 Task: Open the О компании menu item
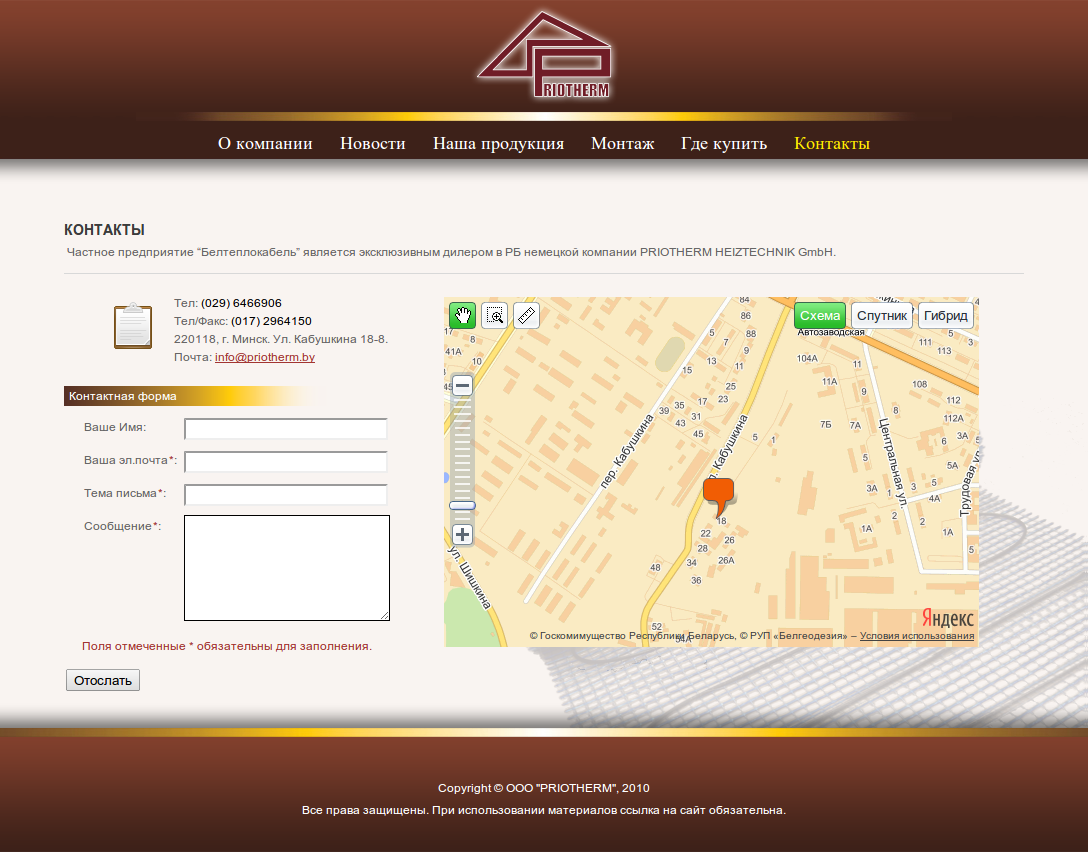tap(265, 143)
